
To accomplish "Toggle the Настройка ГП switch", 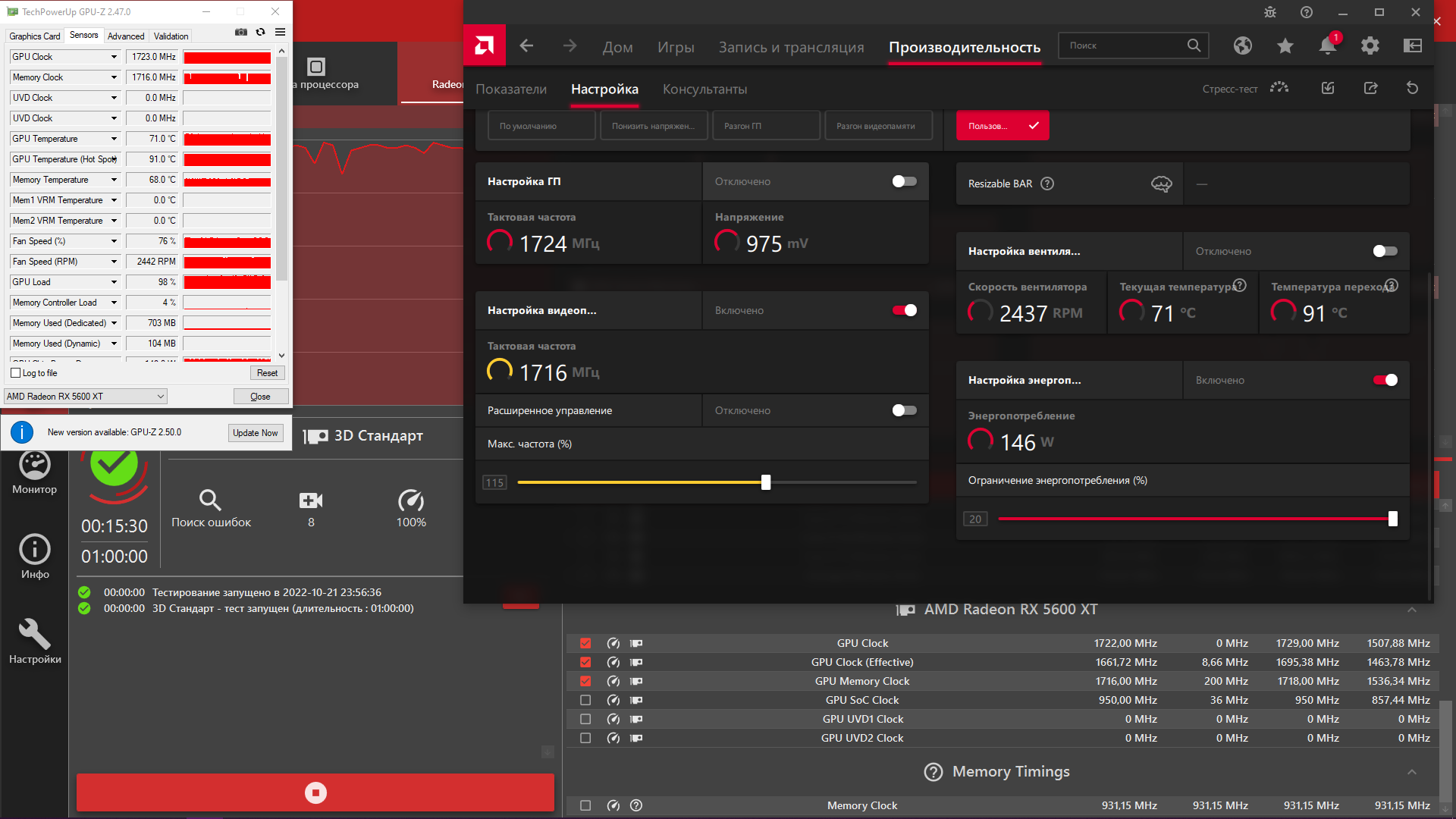I will coord(904,181).
